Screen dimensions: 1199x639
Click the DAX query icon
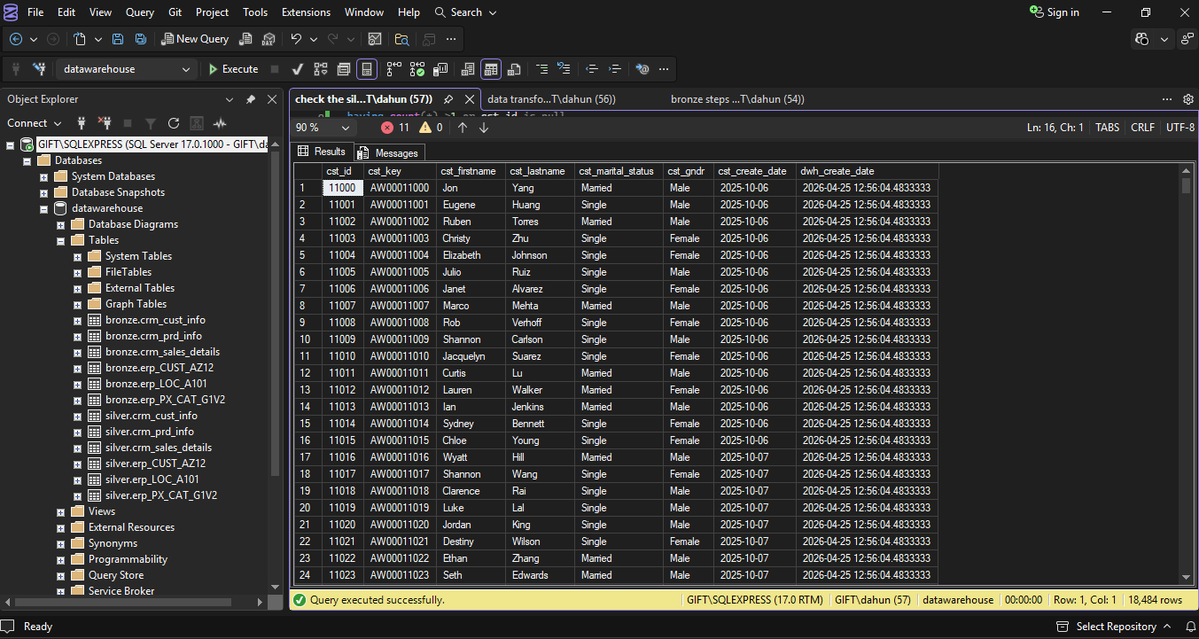click(x=268, y=39)
